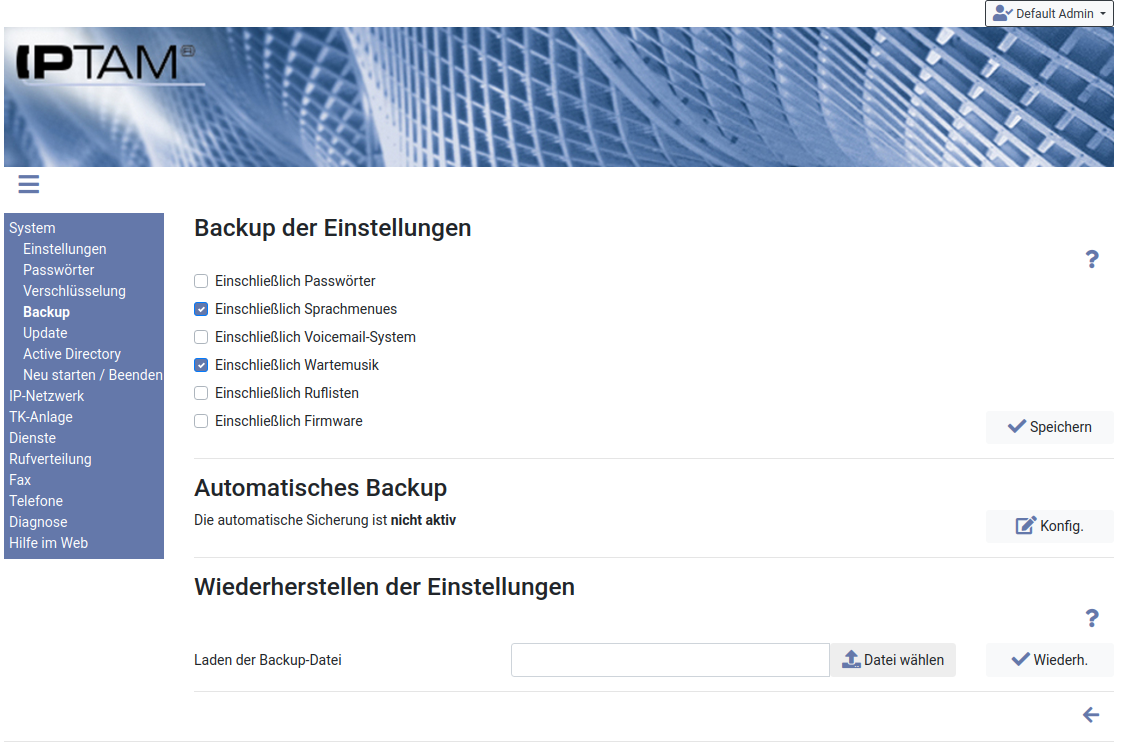Click Datei wählen upload button
This screenshot has height=756, width=1124.
click(x=893, y=660)
